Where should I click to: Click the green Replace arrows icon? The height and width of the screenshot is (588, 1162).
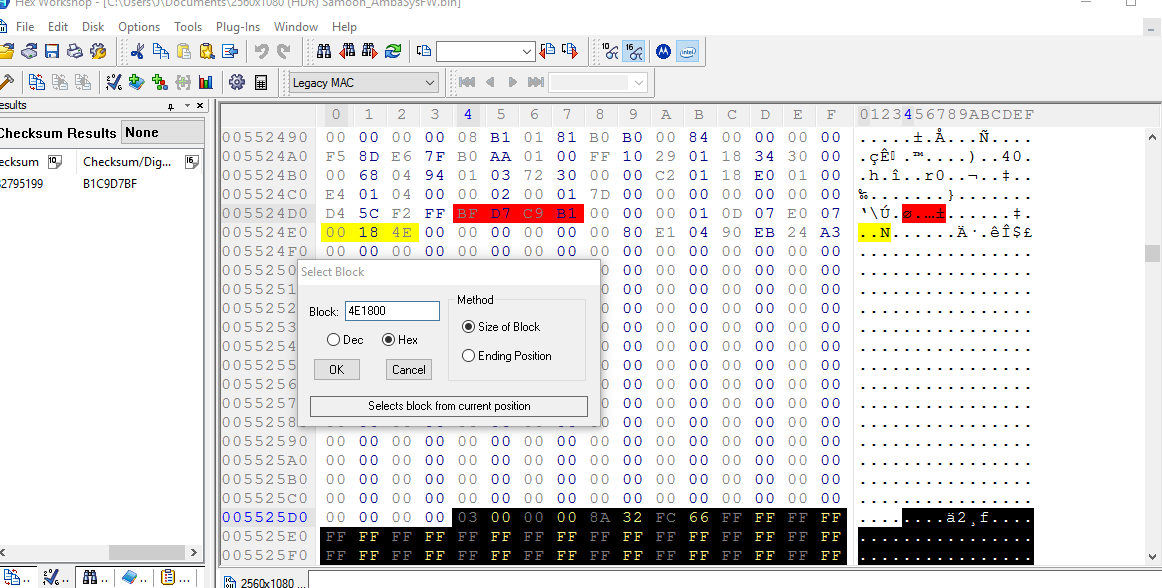click(x=393, y=51)
